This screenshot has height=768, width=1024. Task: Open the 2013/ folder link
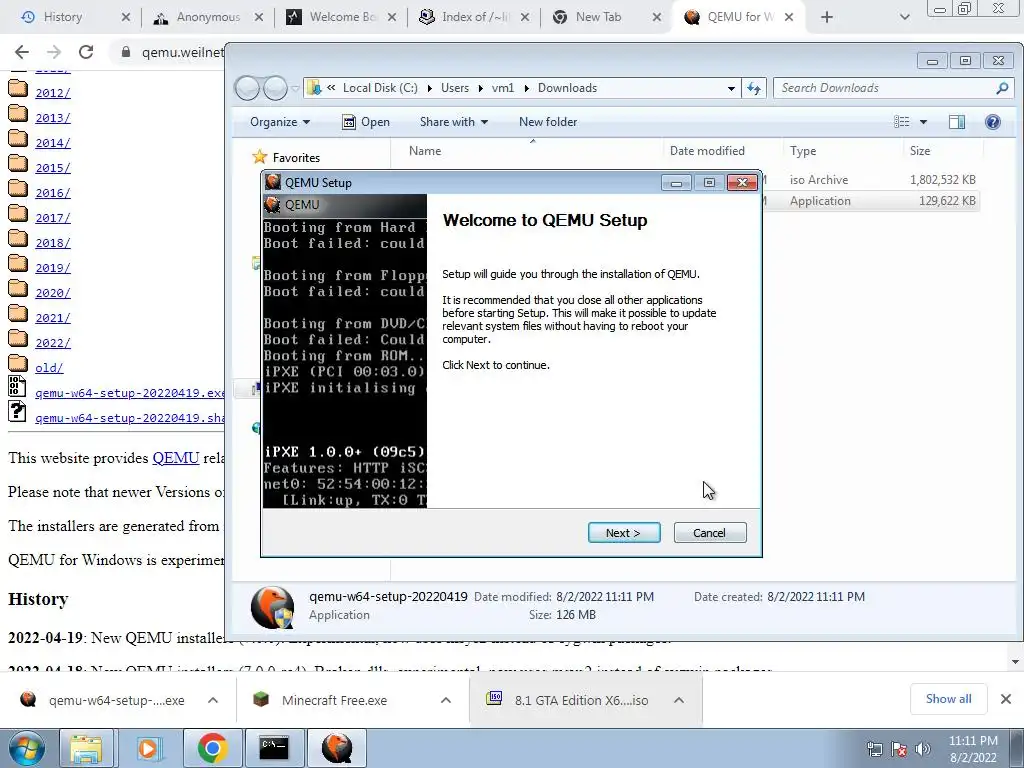click(52, 118)
